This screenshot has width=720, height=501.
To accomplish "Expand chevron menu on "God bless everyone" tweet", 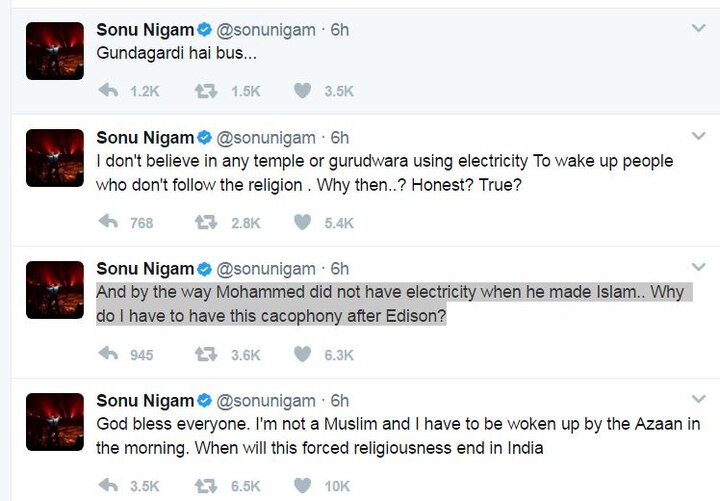I will [x=698, y=399].
